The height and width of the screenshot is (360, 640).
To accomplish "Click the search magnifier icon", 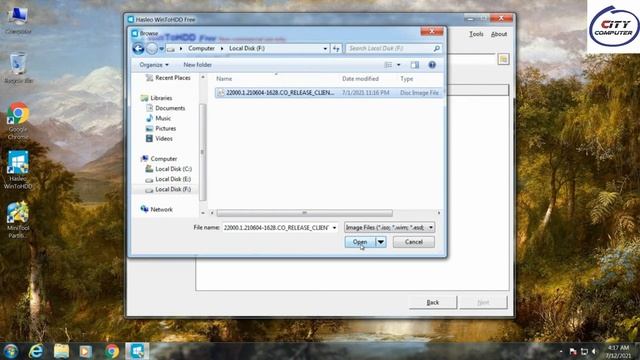I will point(437,49).
